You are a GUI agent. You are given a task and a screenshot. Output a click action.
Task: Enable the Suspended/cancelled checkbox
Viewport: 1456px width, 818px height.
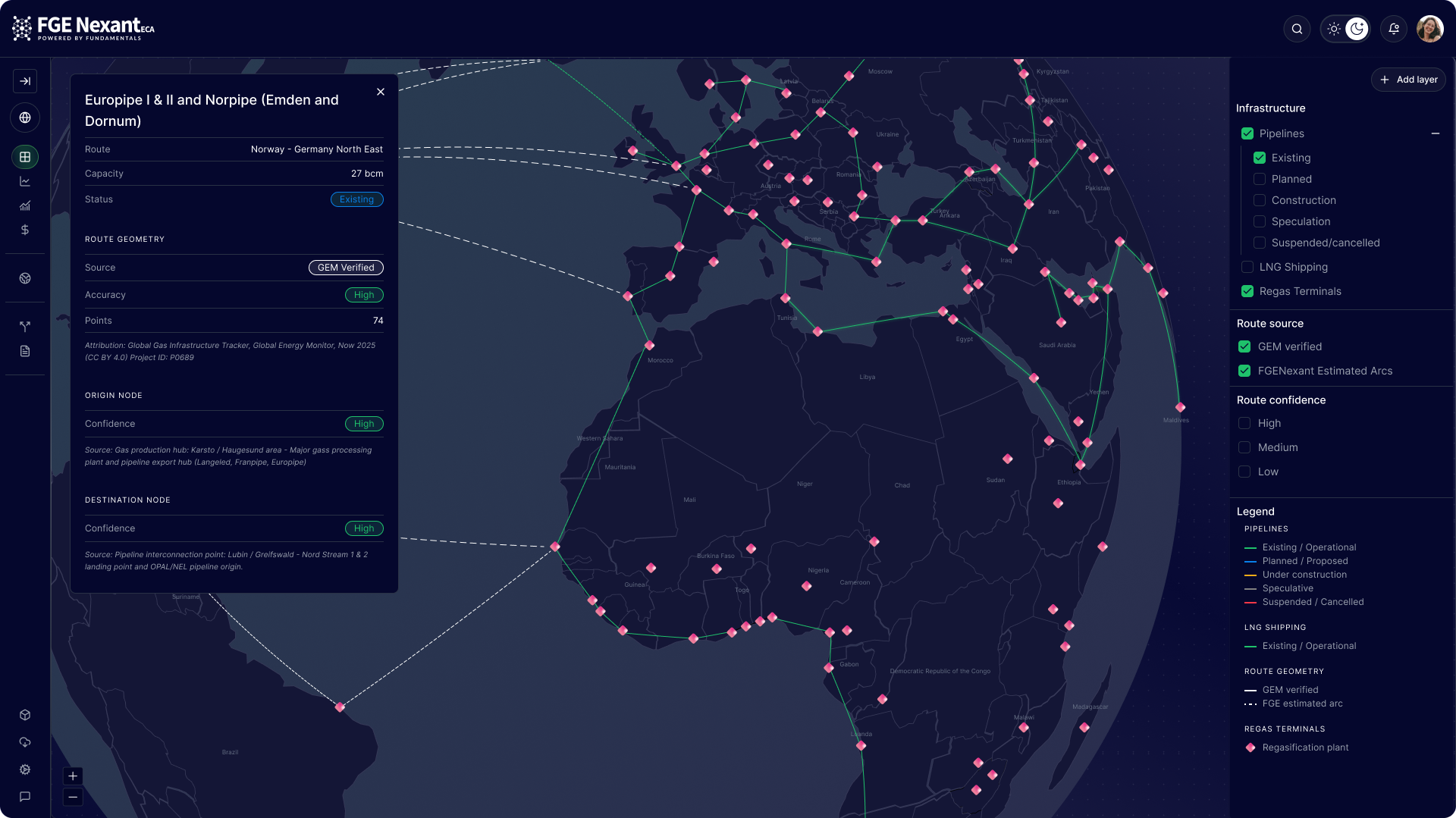(1260, 243)
